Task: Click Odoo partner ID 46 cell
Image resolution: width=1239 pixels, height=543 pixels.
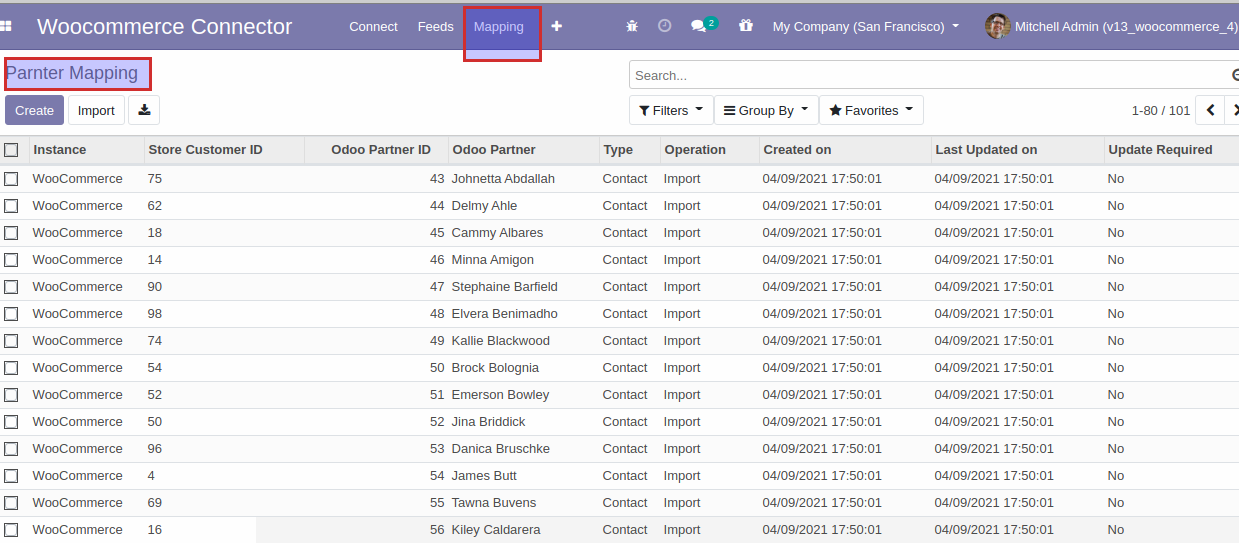Action: (437, 260)
